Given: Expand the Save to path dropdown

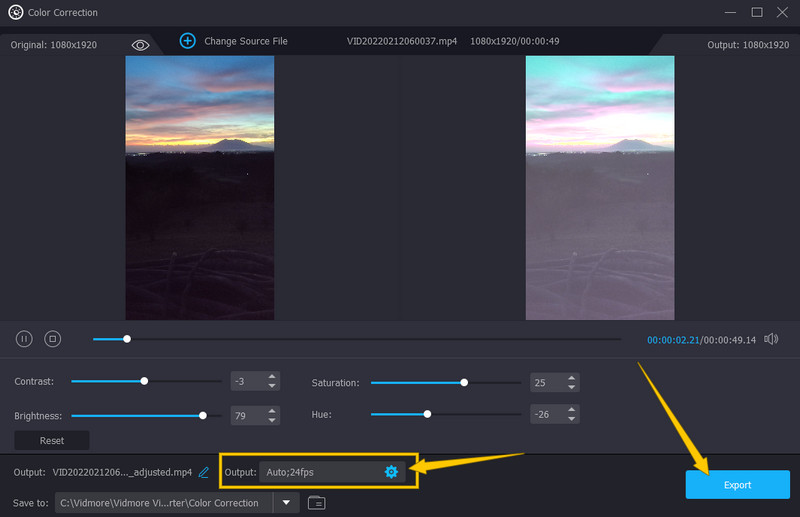Looking at the screenshot, I should [286, 502].
